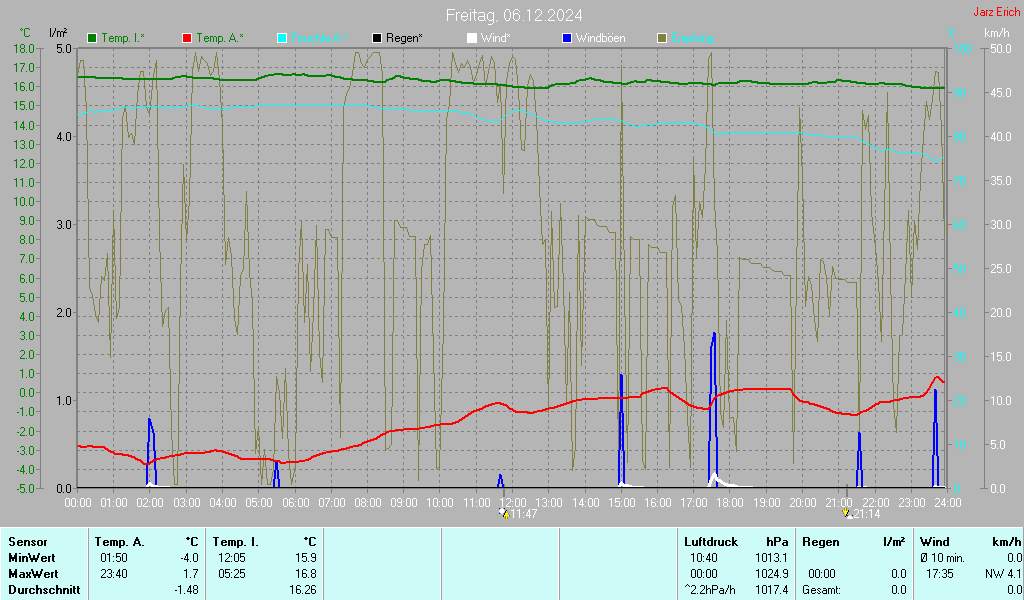This screenshot has height=600, width=1024.
Task: Click the 'NW 4.1' wind maximum value
Action: pos(1003,574)
